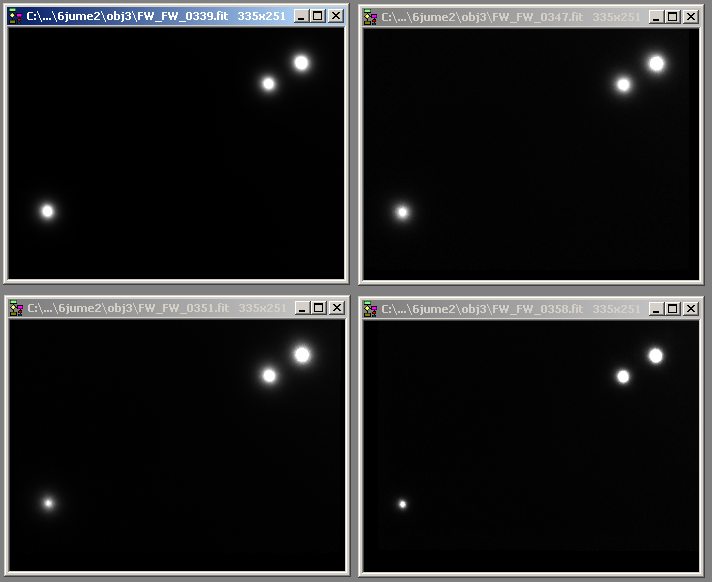Minimize the FW_FW_0347.fit image window
The height and width of the screenshot is (582, 712).
click(656, 17)
